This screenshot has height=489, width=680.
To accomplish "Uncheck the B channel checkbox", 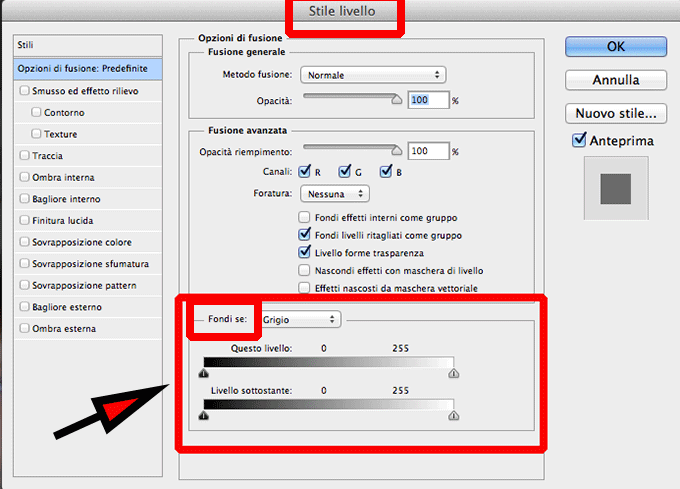I will (x=386, y=172).
